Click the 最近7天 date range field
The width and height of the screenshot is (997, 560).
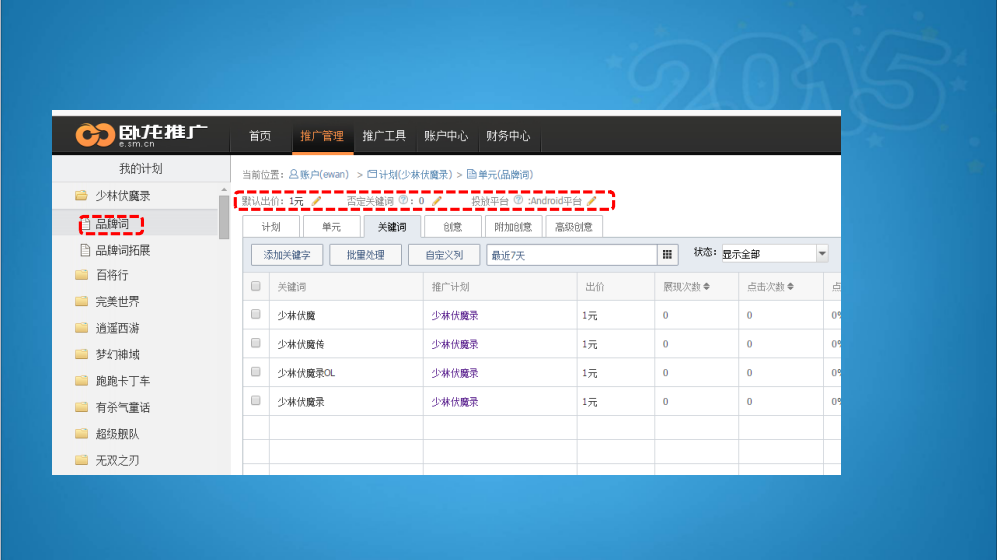(x=570, y=255)
